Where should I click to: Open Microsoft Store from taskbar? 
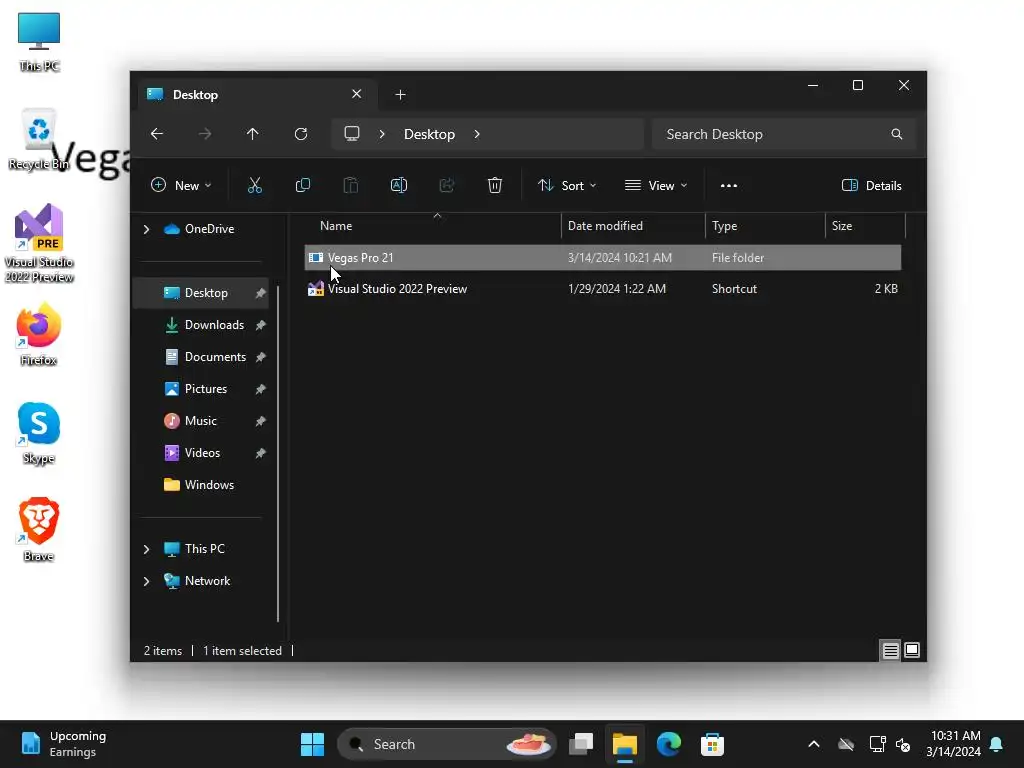(712, 744)
